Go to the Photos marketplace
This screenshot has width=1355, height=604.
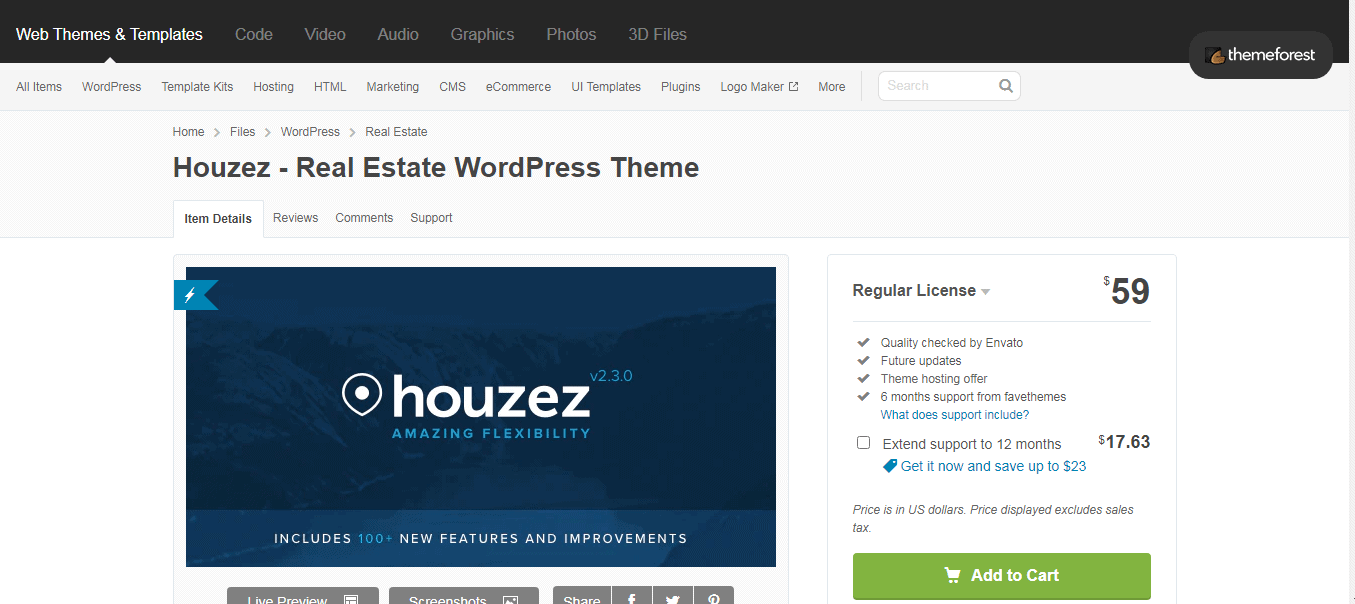coord(571,34)
